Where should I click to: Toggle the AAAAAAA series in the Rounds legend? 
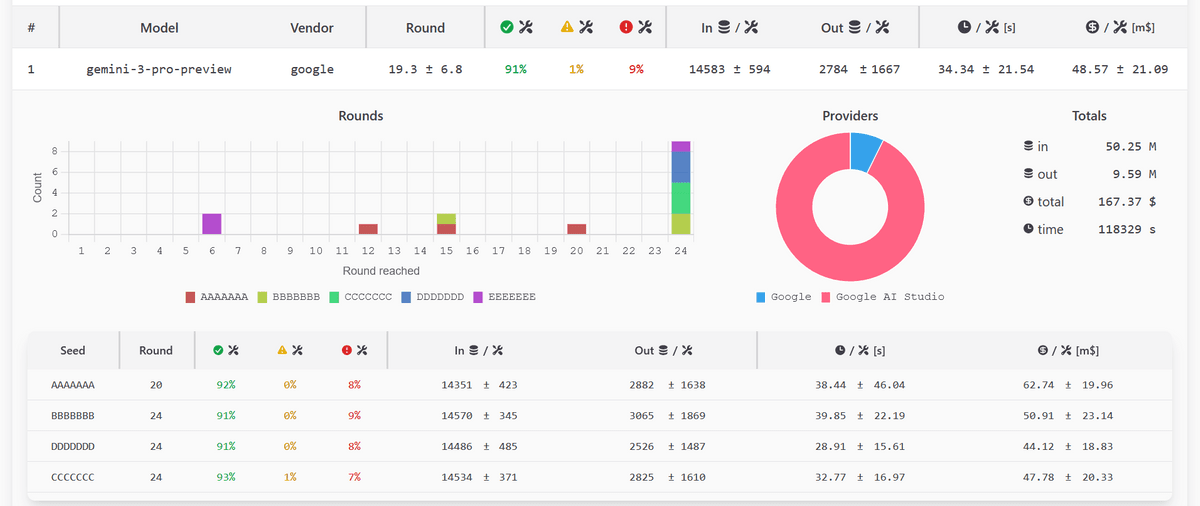(216, 297)
